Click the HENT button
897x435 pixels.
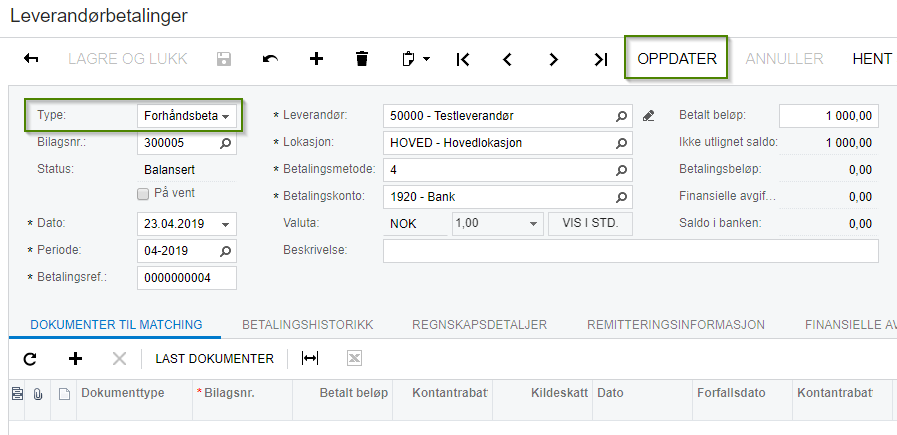coord(872,58)
